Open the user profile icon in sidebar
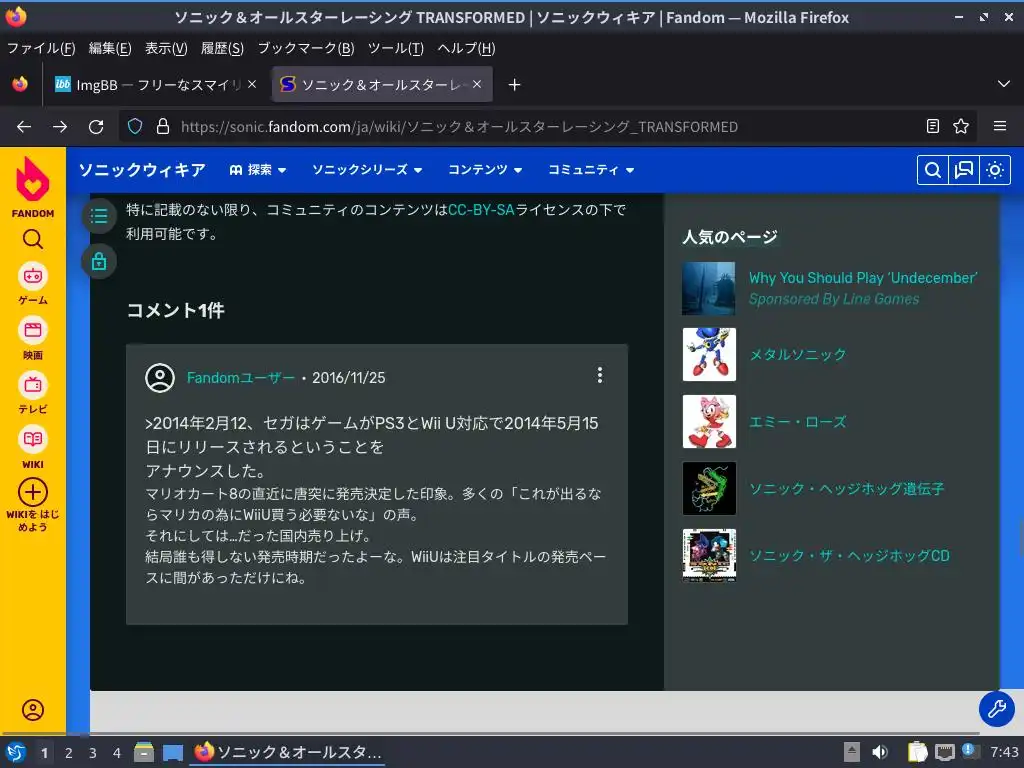 [x=33, y=710]
